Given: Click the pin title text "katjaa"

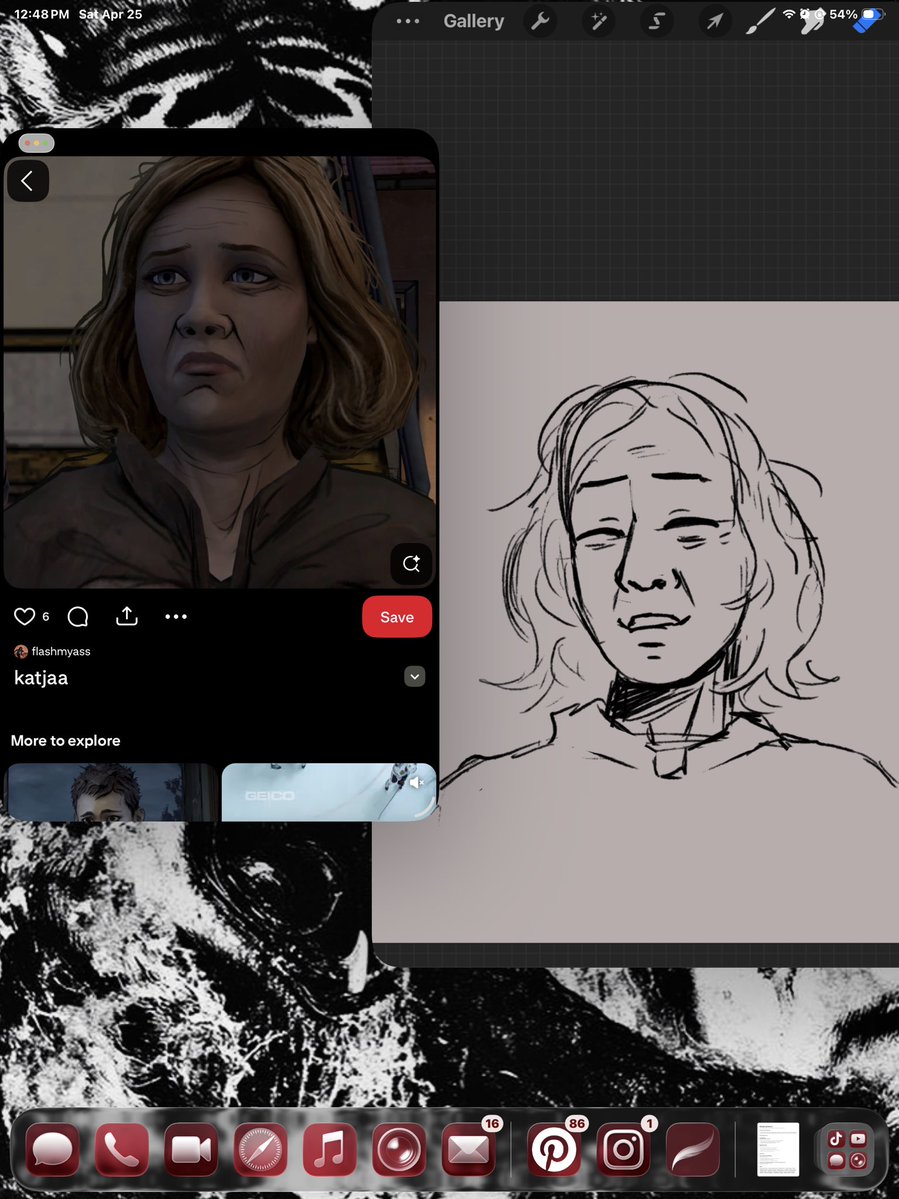Looking at the screenshot, I should point(41,677).
